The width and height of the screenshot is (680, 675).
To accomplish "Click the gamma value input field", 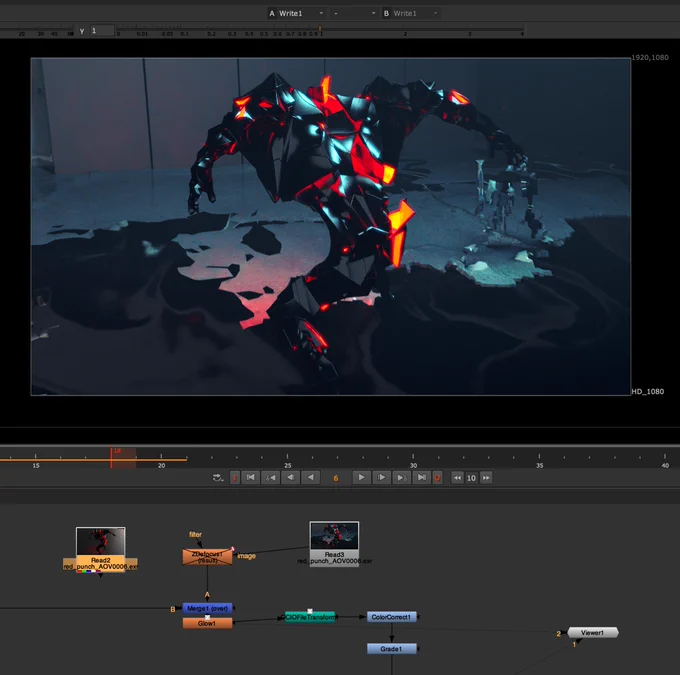I will click(x=102, y=31).
